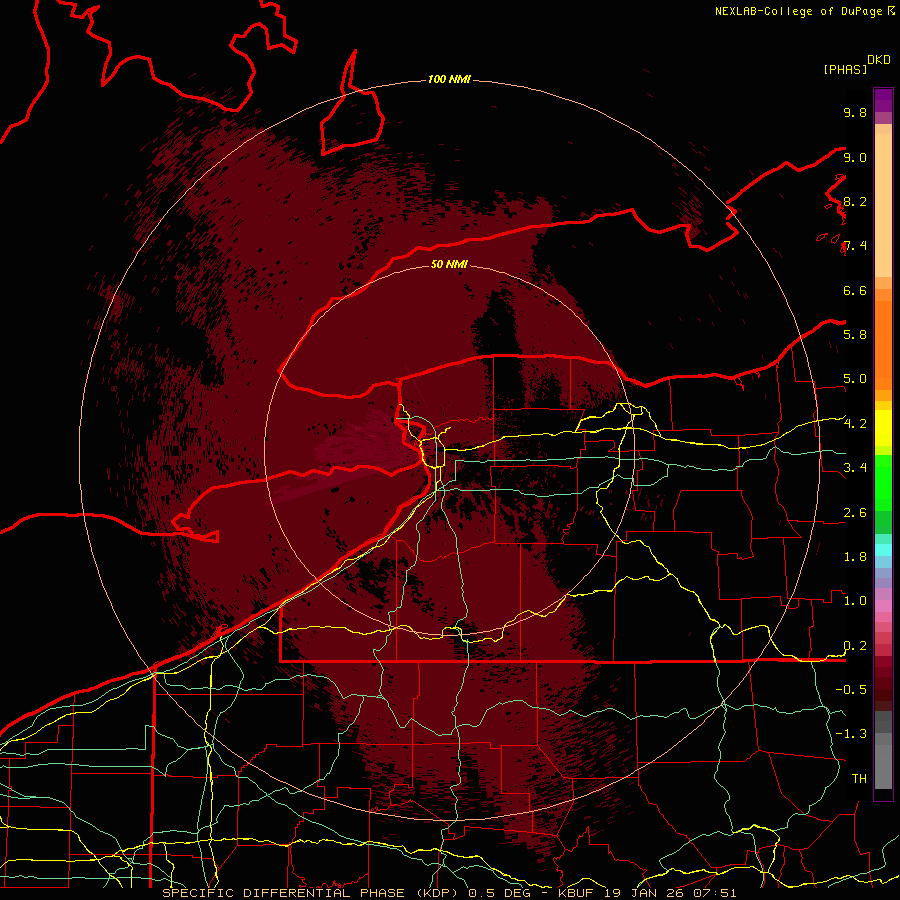900x900 pixels.
Task: Click the 1.0 scale value
Action: (855, 601)
